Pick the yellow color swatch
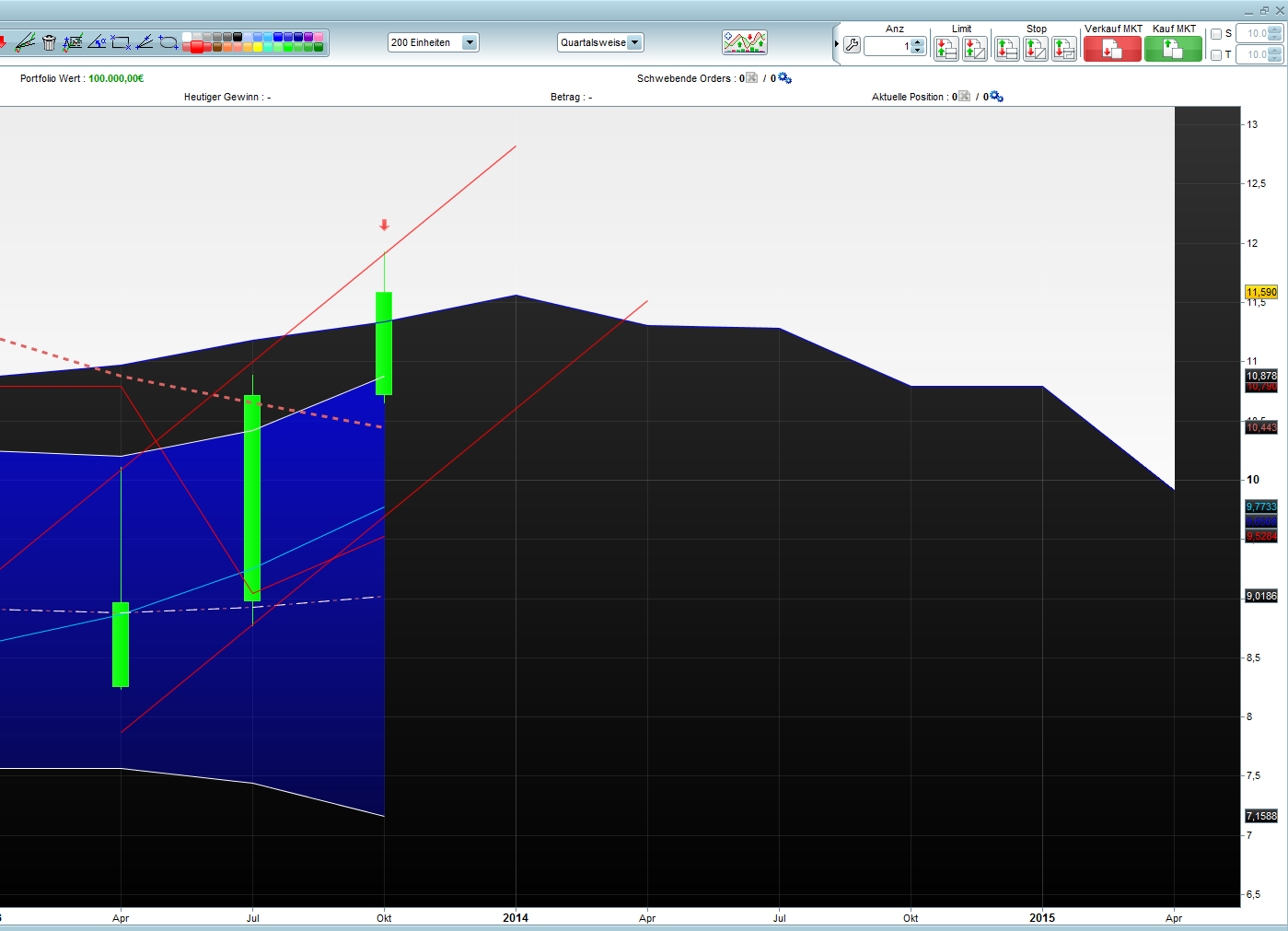Screen dimensions: 1288x931 [x=258, y=47]
